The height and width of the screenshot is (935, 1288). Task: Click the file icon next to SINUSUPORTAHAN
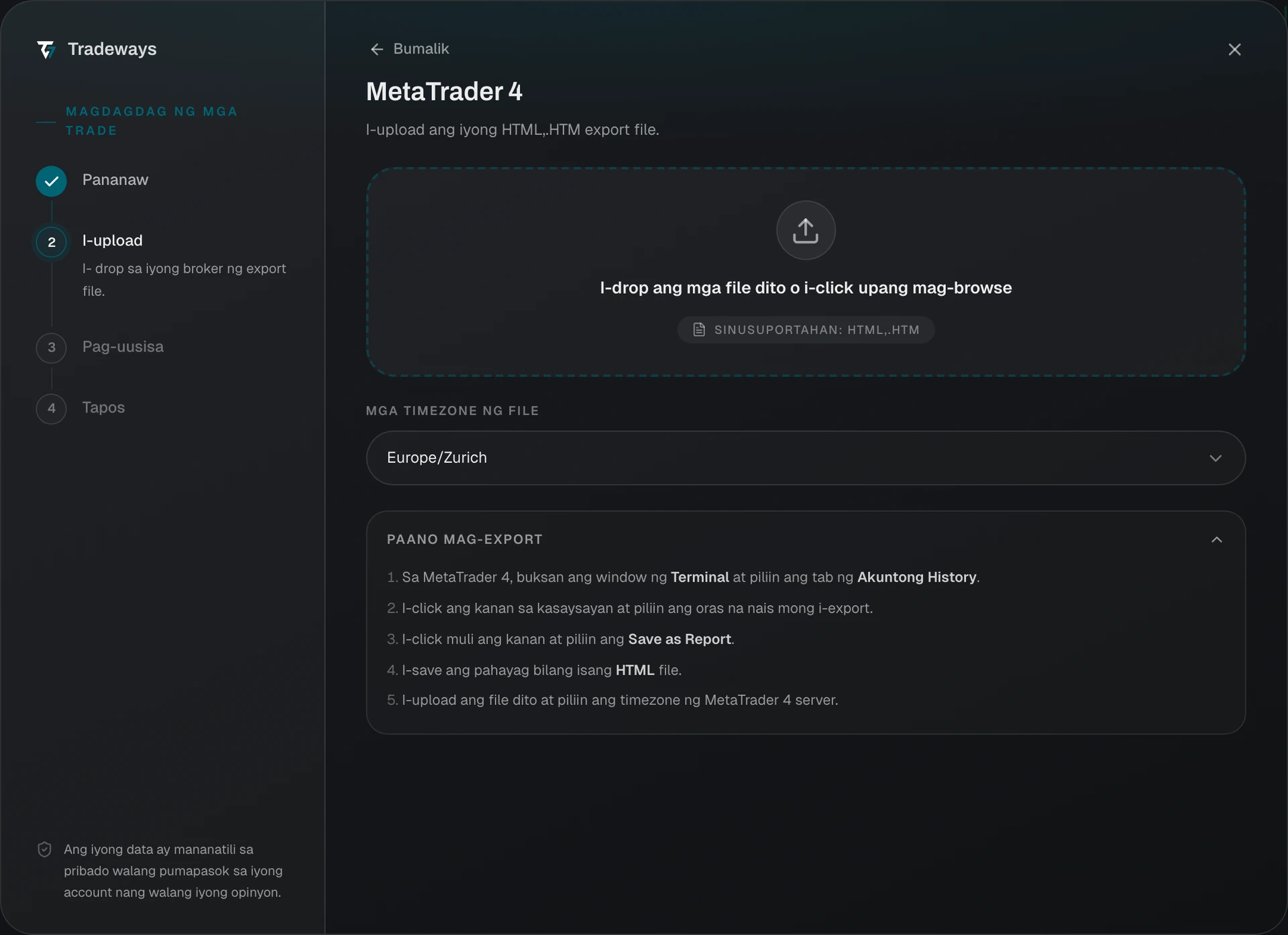coord(699,330)
